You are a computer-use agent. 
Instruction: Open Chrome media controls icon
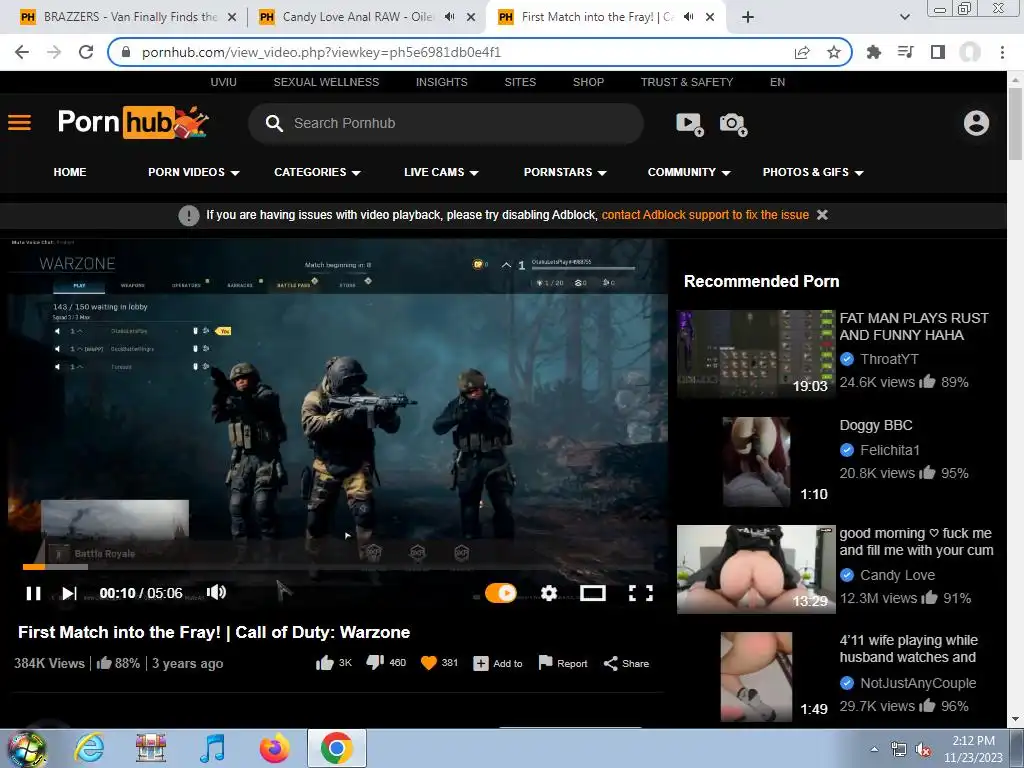tap(906, 52)
